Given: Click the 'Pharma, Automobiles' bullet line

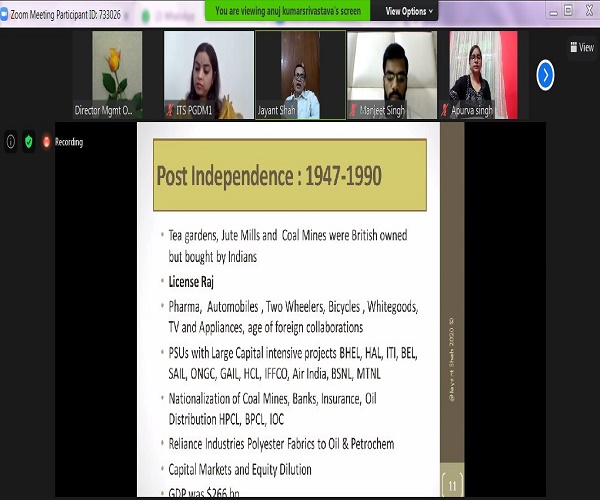Looking at the screenshot, I should click(x=293, y=317).
